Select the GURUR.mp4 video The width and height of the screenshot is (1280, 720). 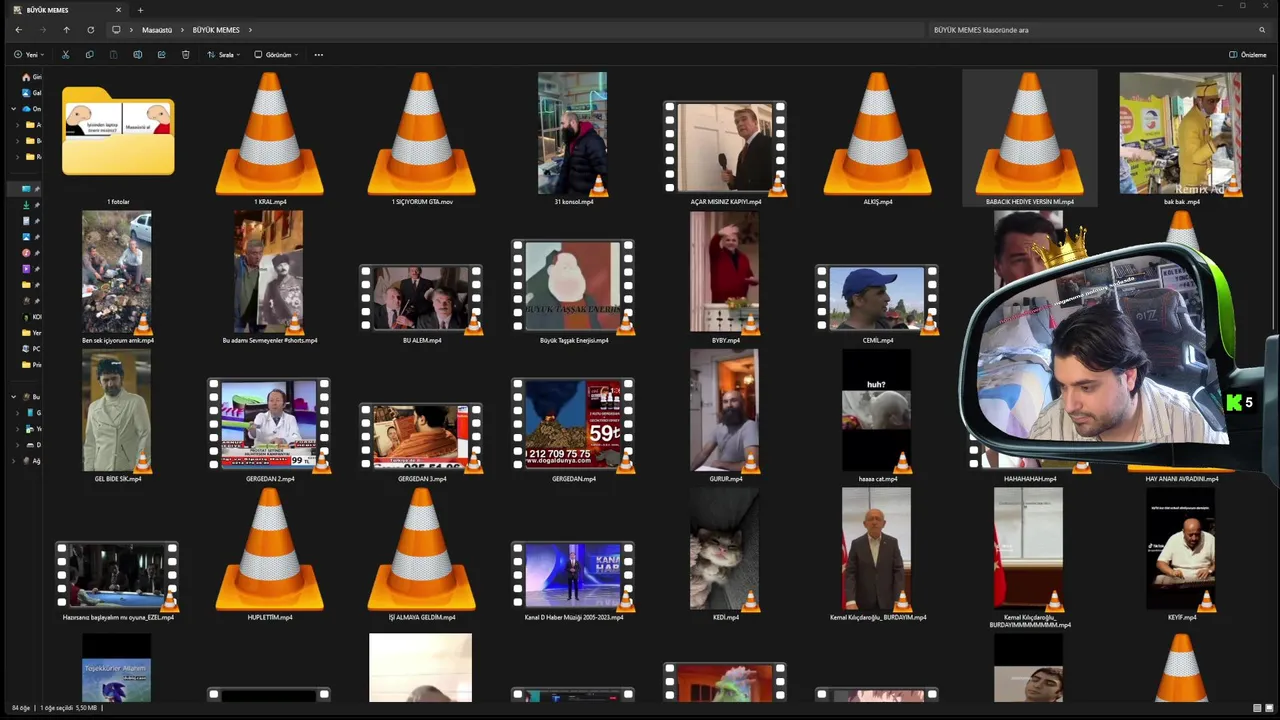click(x=726, y=414)
